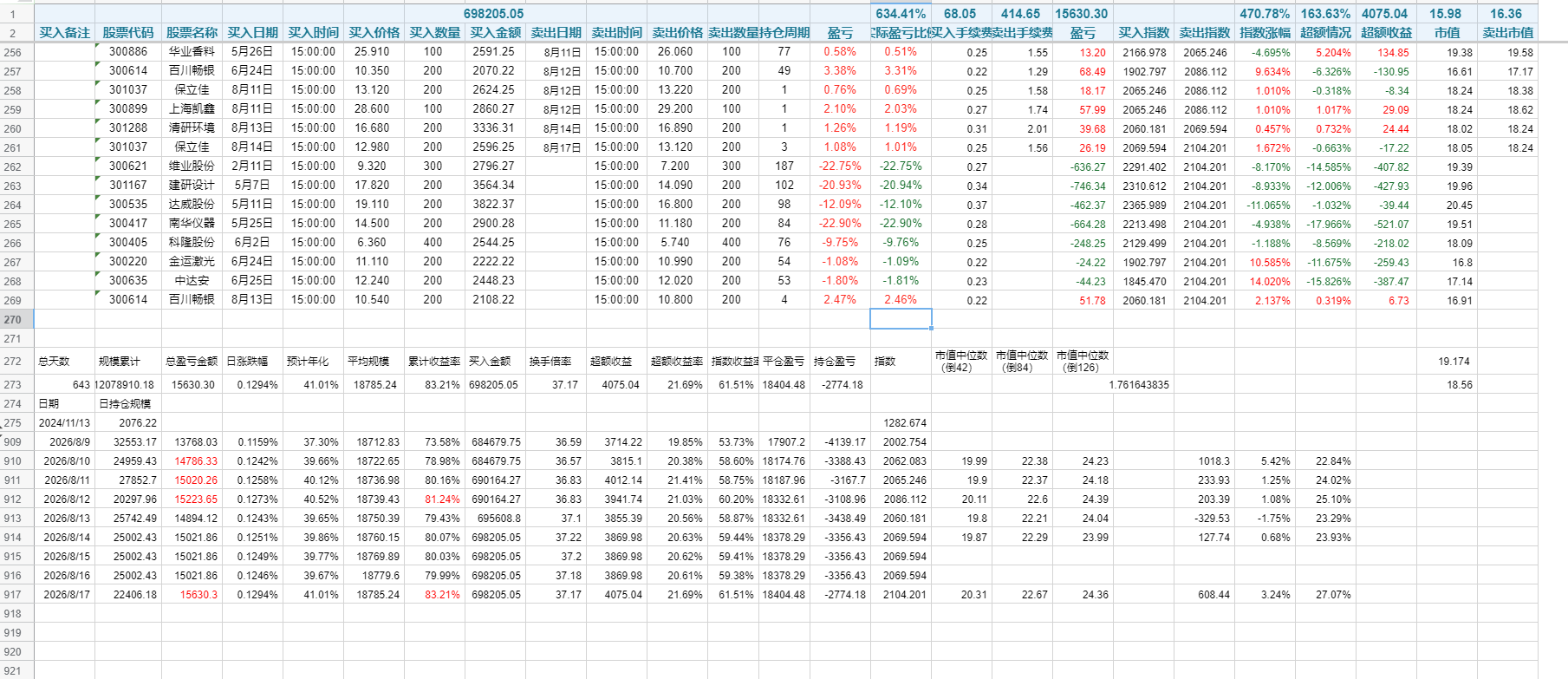Select row header 917
The height and width of the screenshot is (679, 1568).
13,595
